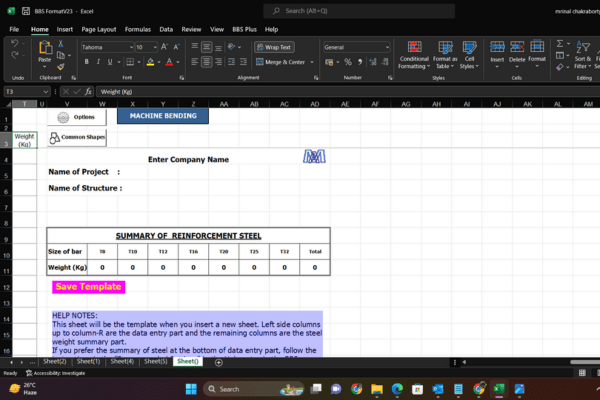
Task: Toggle Italic formatting
Action: [98, 62]
